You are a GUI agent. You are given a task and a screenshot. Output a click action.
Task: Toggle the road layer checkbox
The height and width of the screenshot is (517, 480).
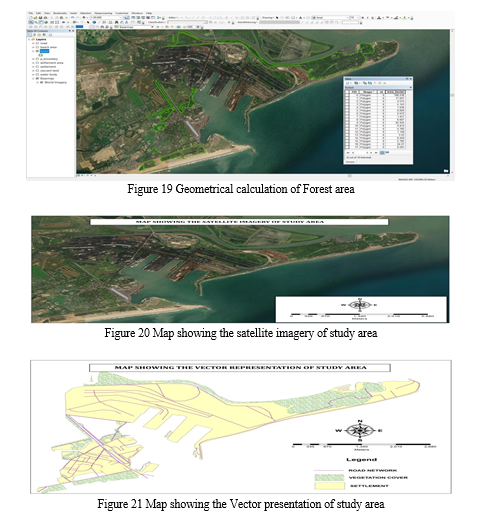pos(37,43)
